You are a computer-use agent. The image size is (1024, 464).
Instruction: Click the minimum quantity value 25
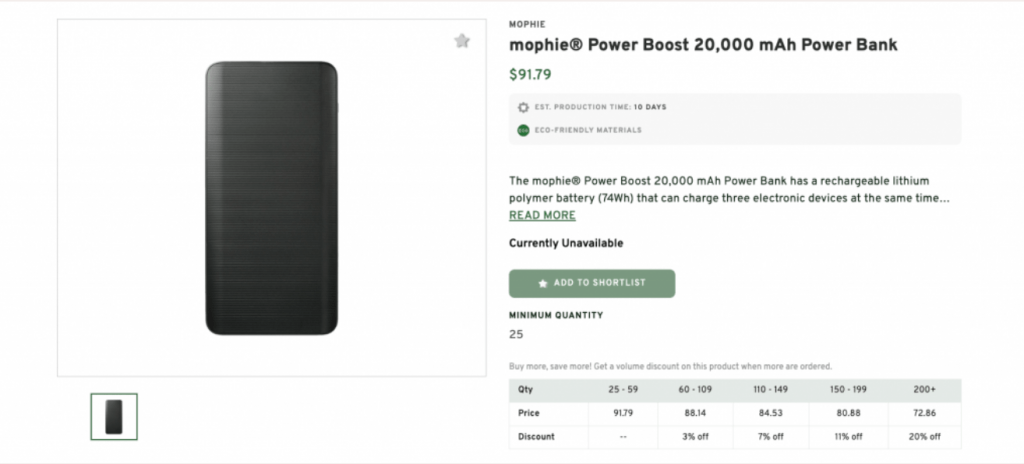coord(516,334)
